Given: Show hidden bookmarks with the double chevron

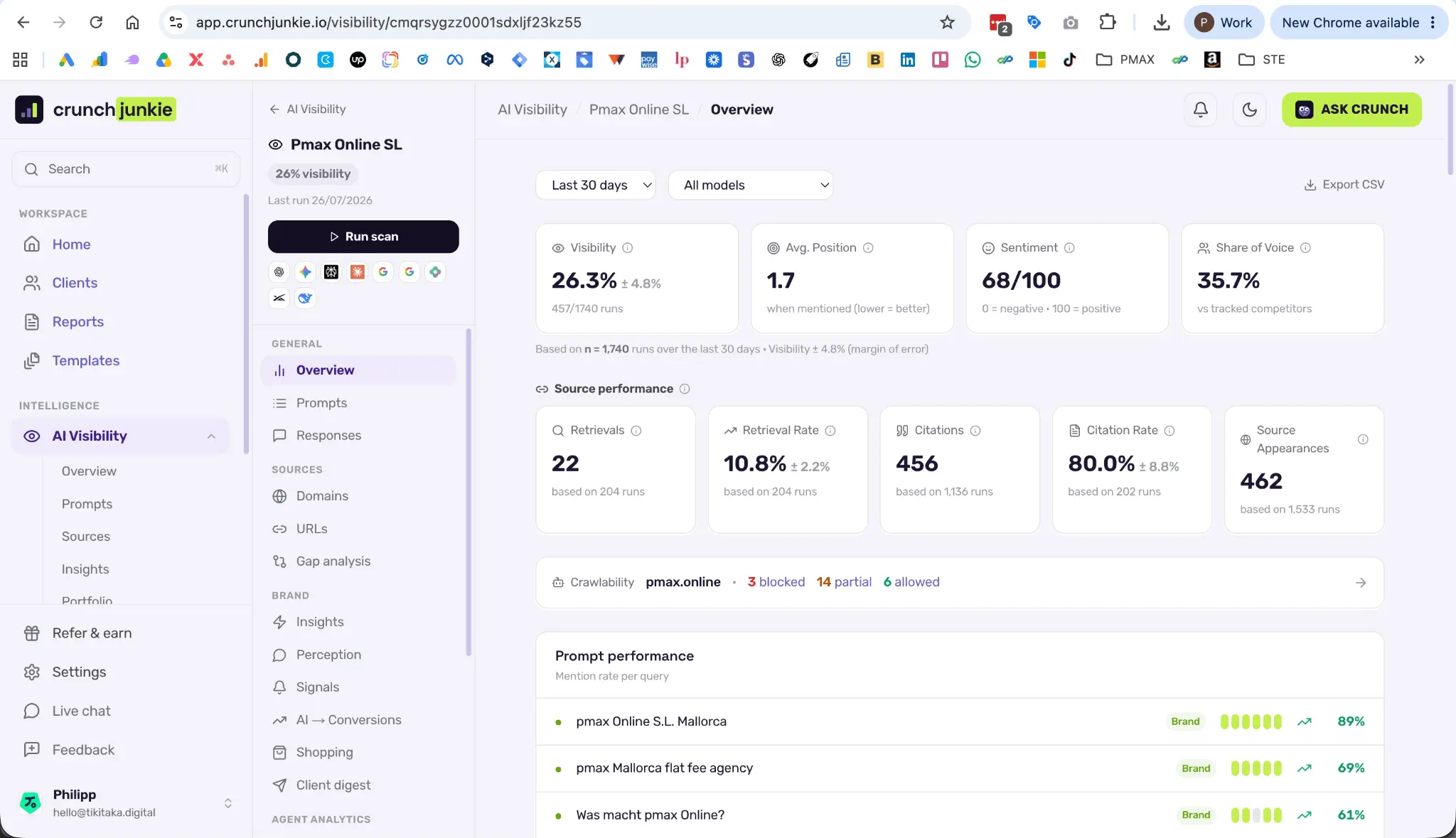Looking at the screenshot, I should coord(1419,60).
